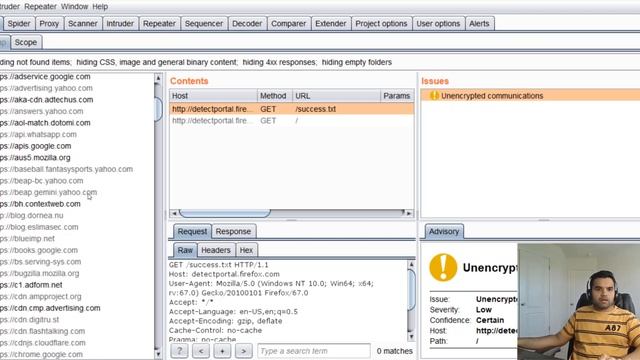
Task: Select aus5.mozilla.org tree entry
Action: point(35,158)
